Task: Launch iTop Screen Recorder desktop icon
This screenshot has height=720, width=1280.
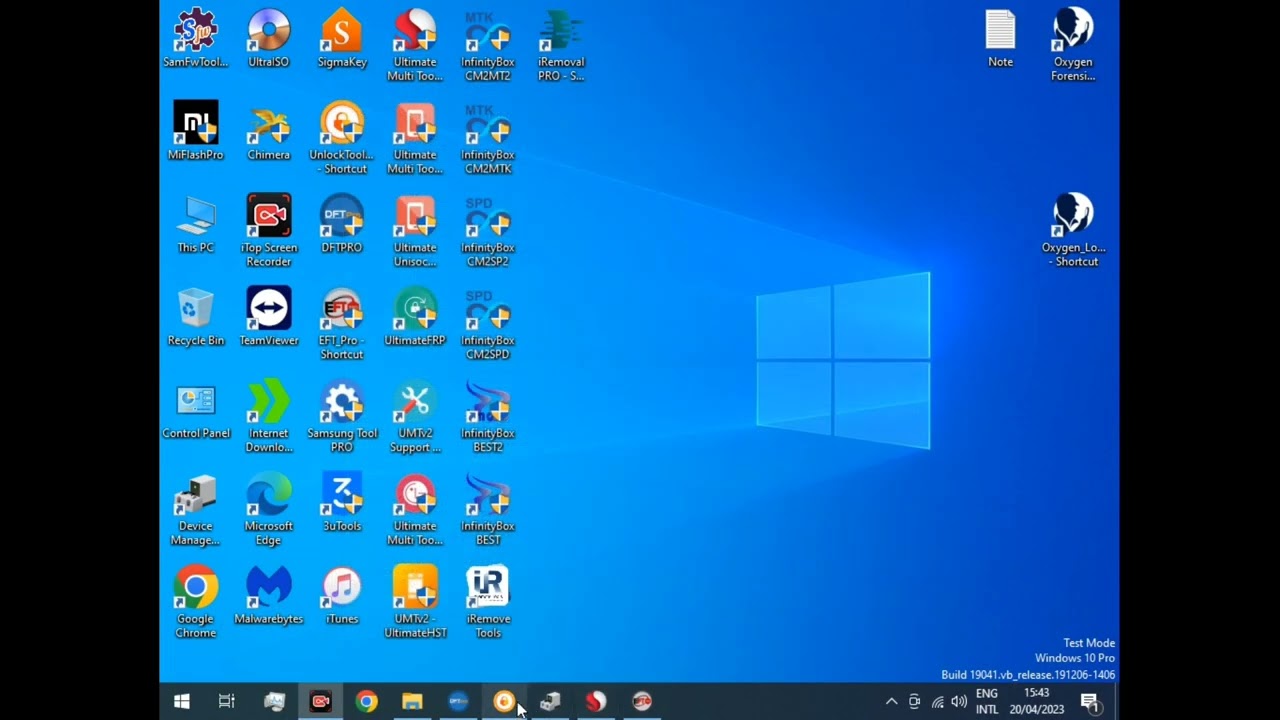Action: 268,231
